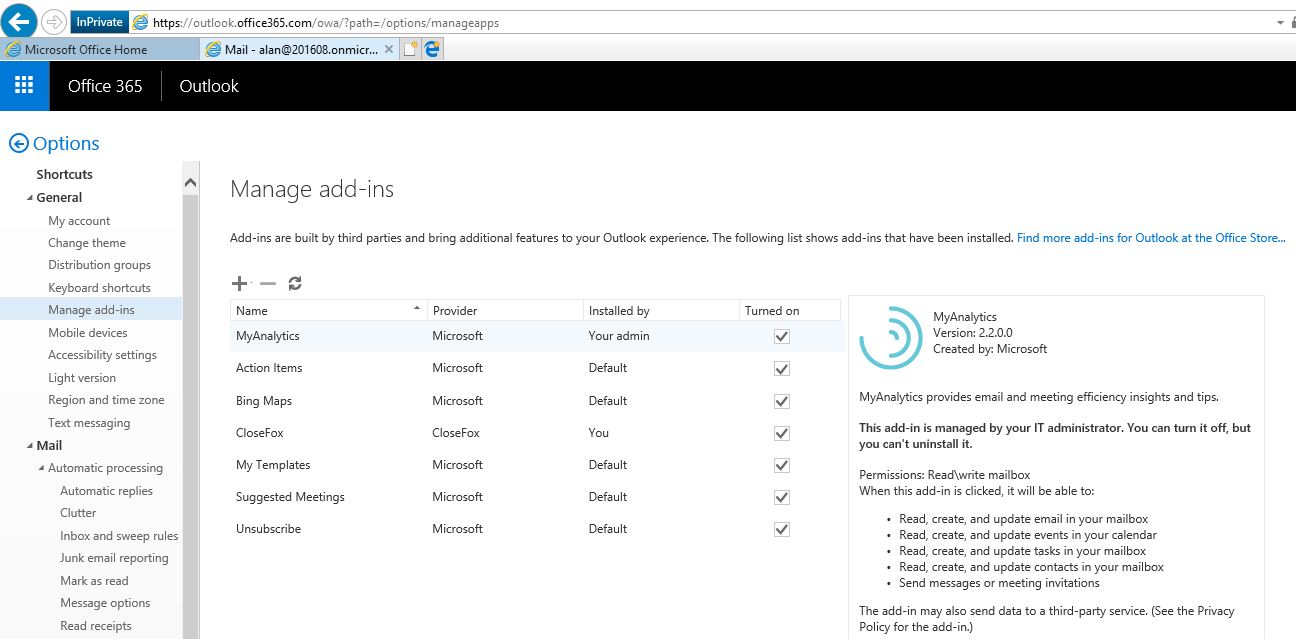This screenshot has width=1296, height=639.
Task: Turn off the Unsubscribe add-in
Action: 782,529
